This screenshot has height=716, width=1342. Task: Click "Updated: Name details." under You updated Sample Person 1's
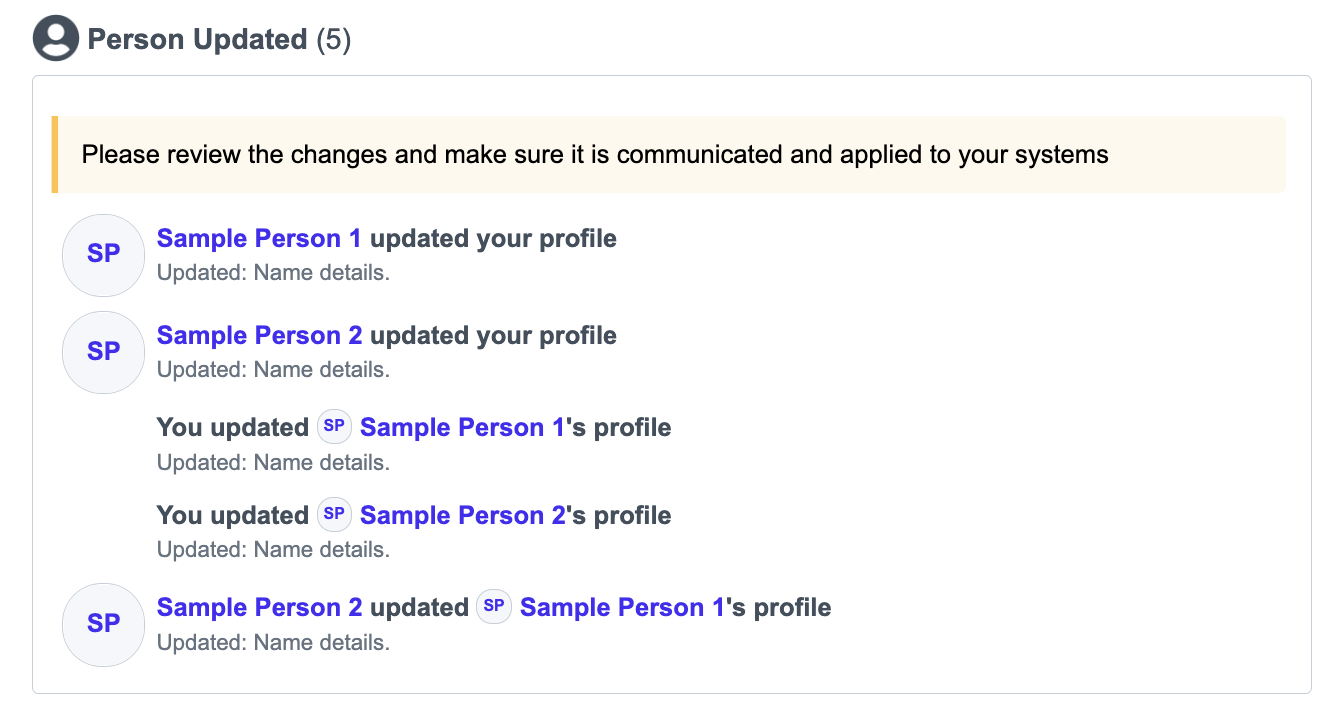273,463
